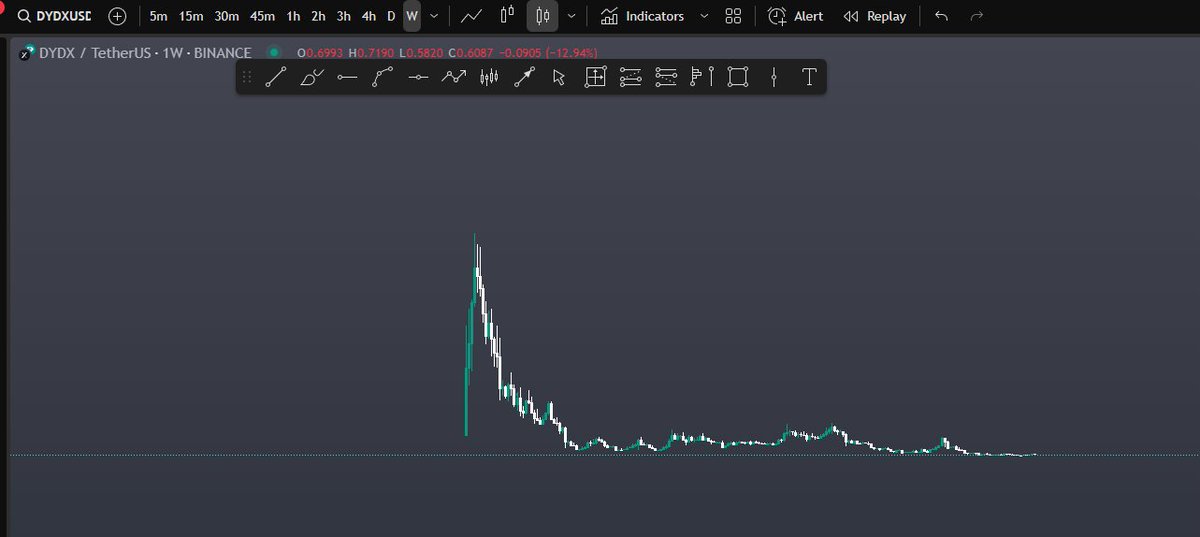Select the Horizontal Ray tool

pos(419,77)
